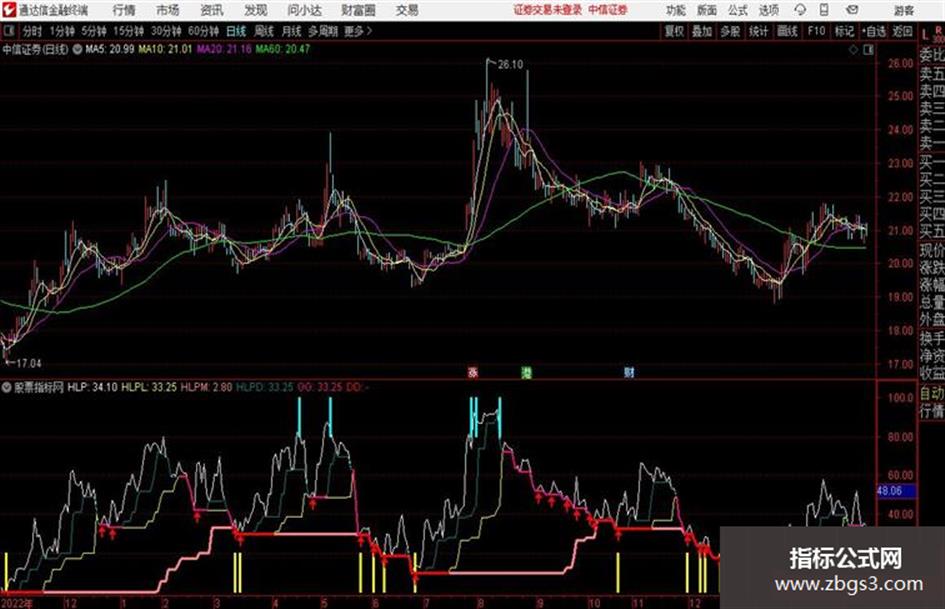Open the 问小达 menu
The image size is (945, 609).
304,10
